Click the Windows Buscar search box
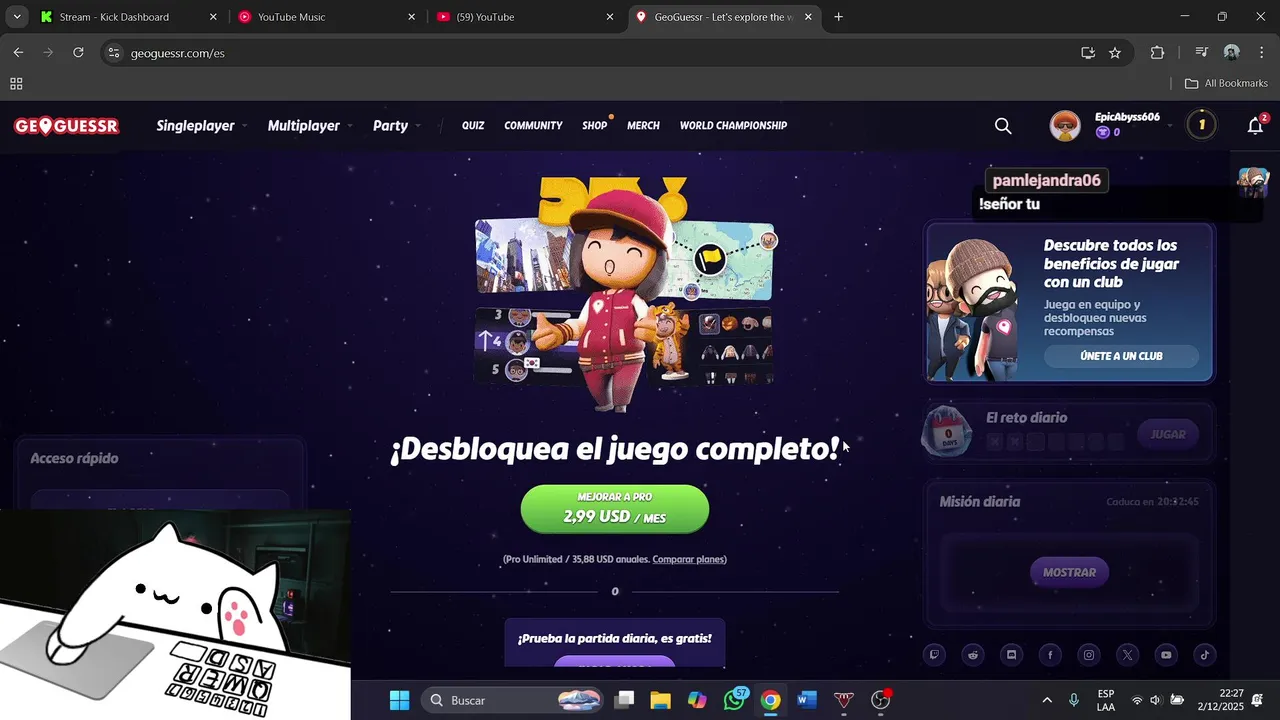1280x720 pixels. (x=512, y=700)
